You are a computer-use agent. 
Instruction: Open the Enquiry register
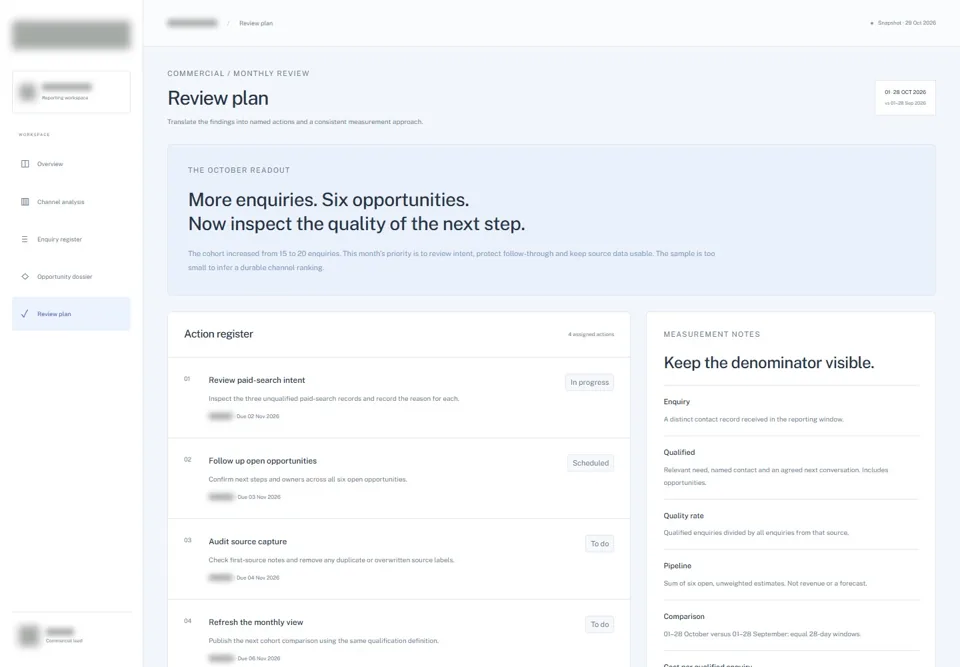click(x=71, y=239)
